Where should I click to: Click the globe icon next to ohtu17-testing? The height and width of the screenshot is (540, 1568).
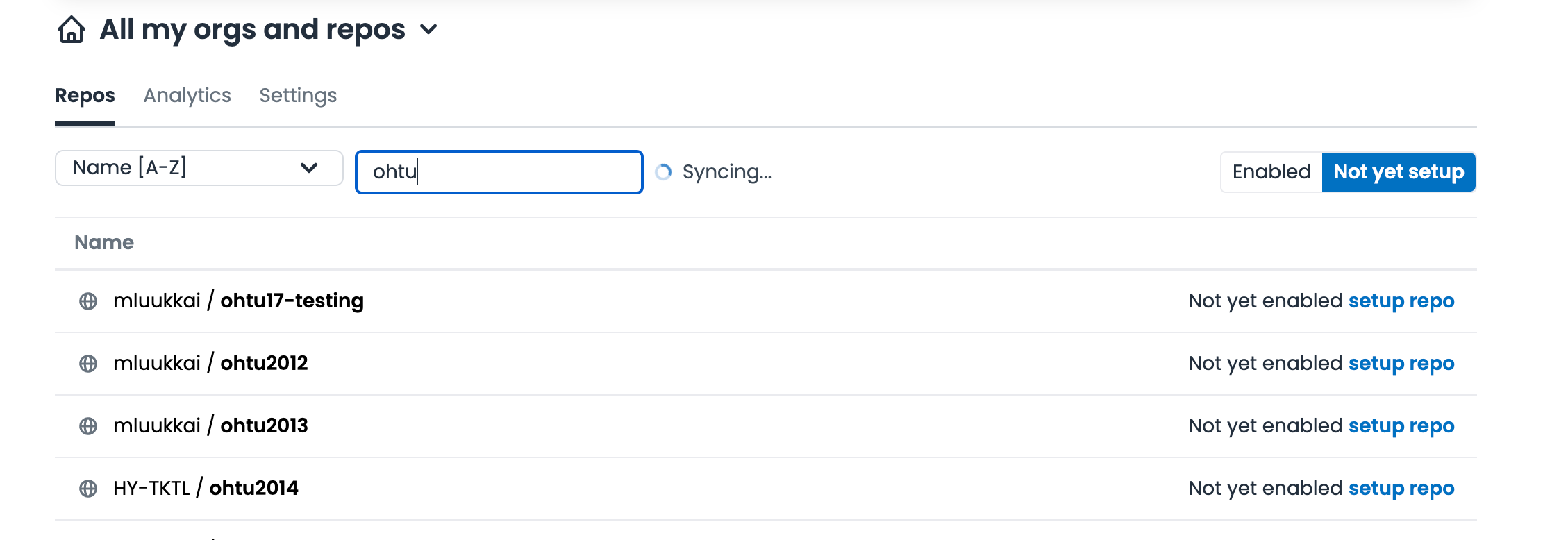(88, 301)
